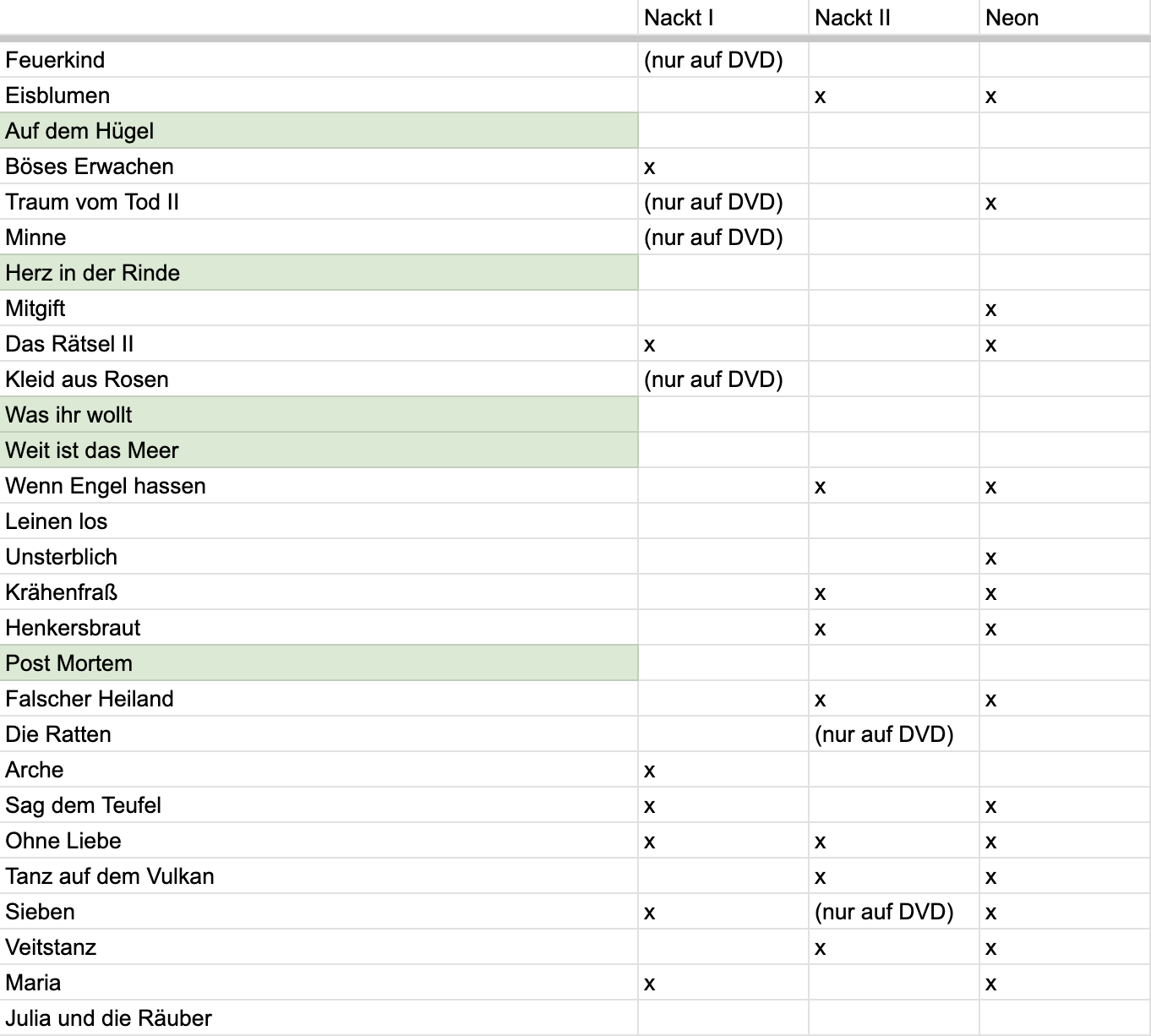The height and width of the screenshot is (1036, 1151).
Task: Click the Neon column header cell
Action: (1065, 18)
